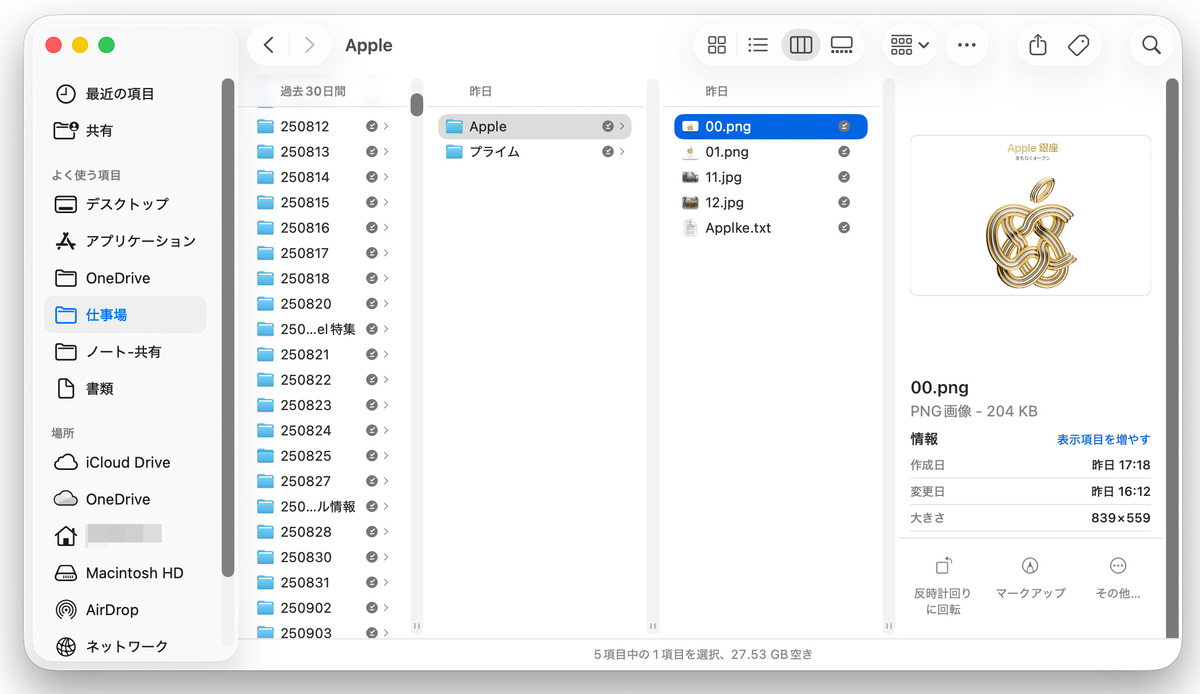Viewport: 1200px width, 694px height.
Task: Open AirDrop in the sidebar
Action: [125, 610]
